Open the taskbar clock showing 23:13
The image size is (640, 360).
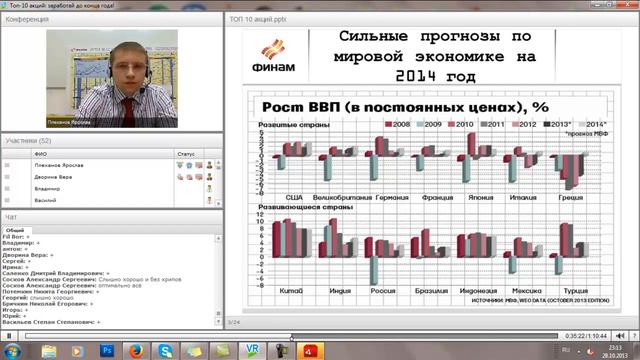[x=615, y=351]
